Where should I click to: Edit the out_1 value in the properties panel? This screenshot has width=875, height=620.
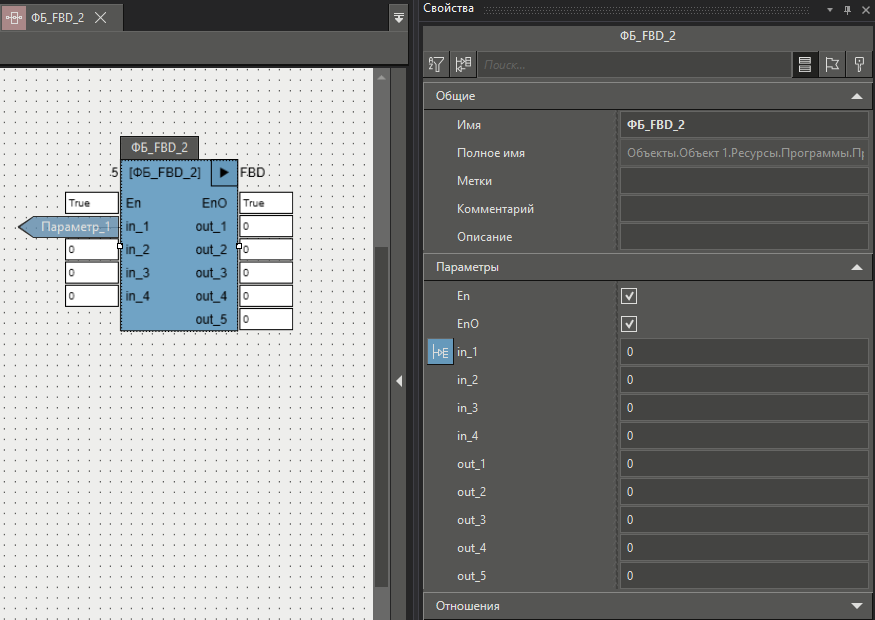[x=744, y=464]
